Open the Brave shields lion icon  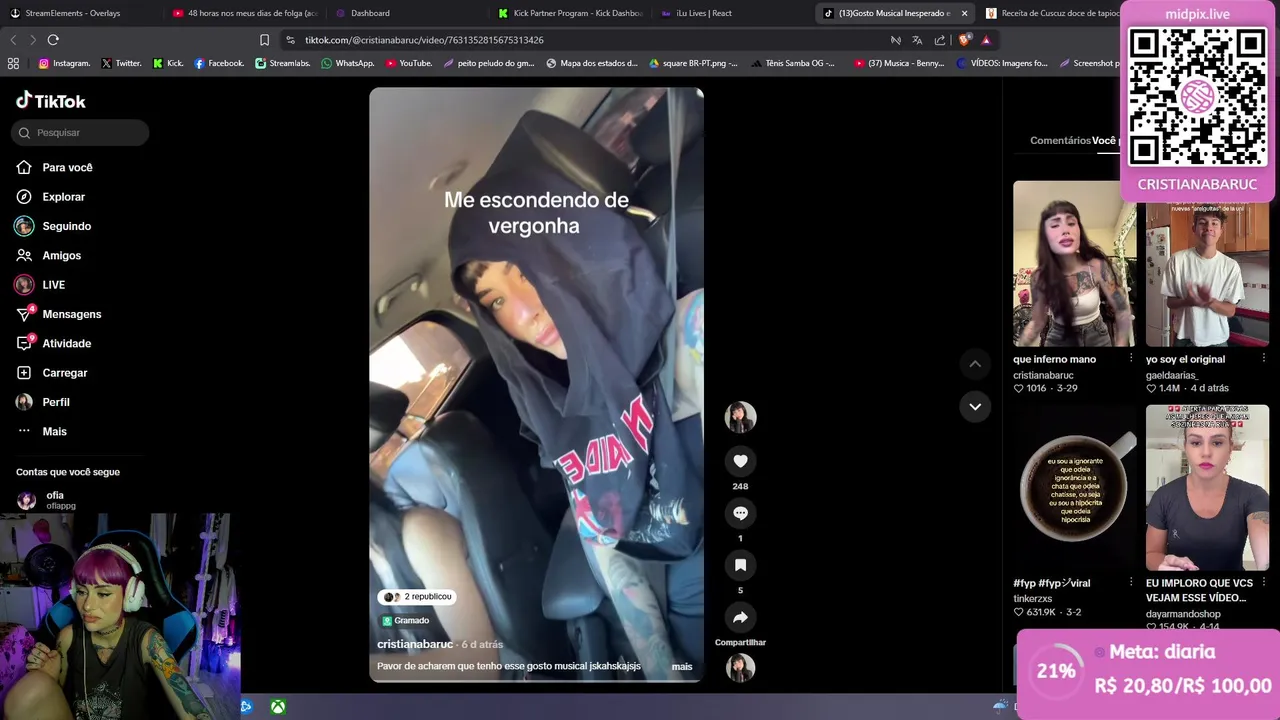(x=964, y=40)
